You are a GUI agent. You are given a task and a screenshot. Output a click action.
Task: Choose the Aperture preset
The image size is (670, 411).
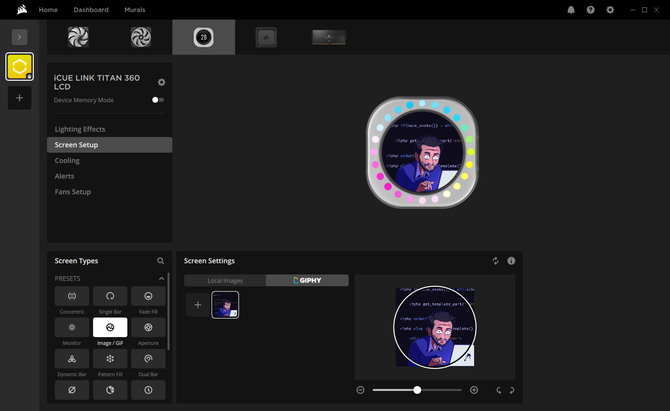[148, 327]
